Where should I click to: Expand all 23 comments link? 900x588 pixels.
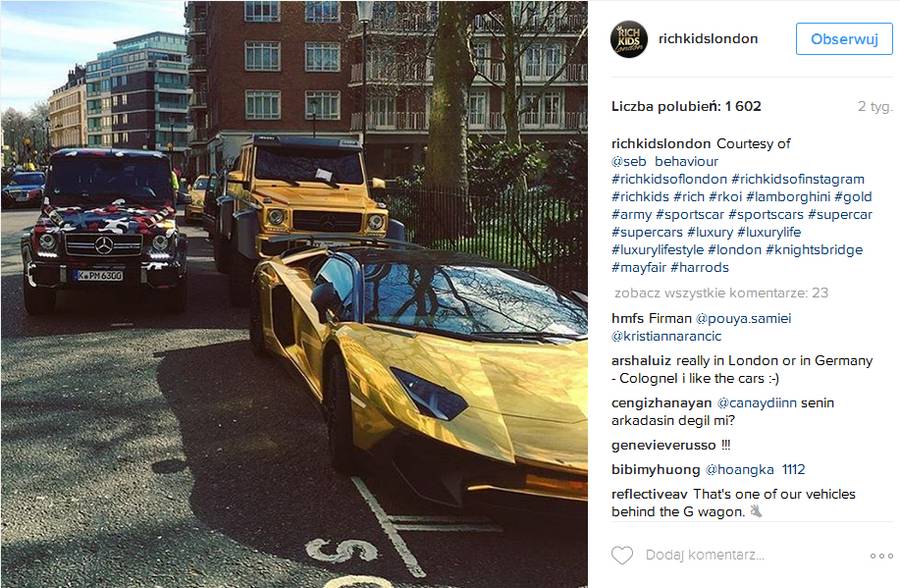[721, 293]
